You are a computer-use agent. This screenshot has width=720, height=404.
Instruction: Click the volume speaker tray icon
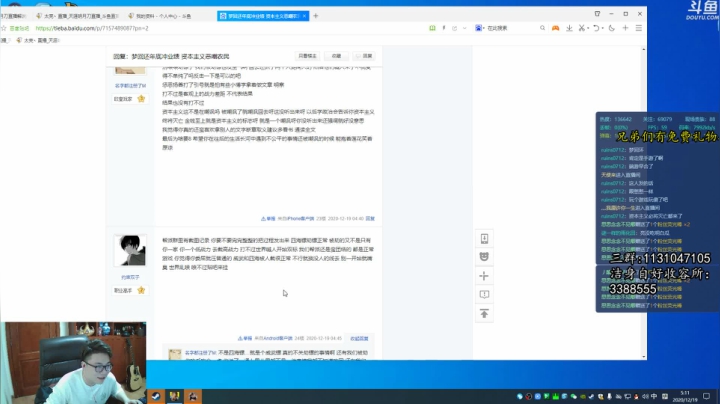click(645, 396)
